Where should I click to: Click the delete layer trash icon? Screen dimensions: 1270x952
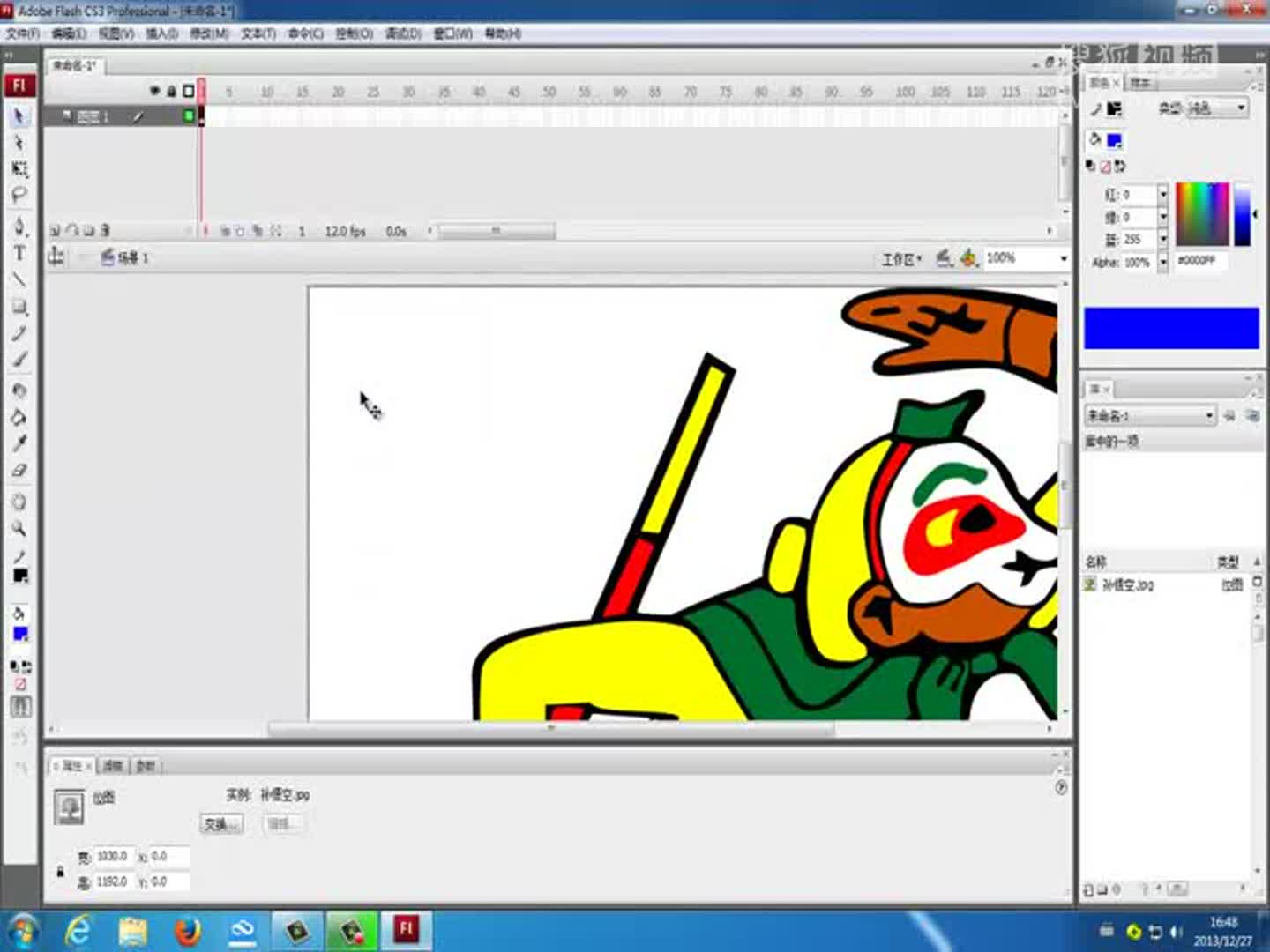[x=105, y=231]
